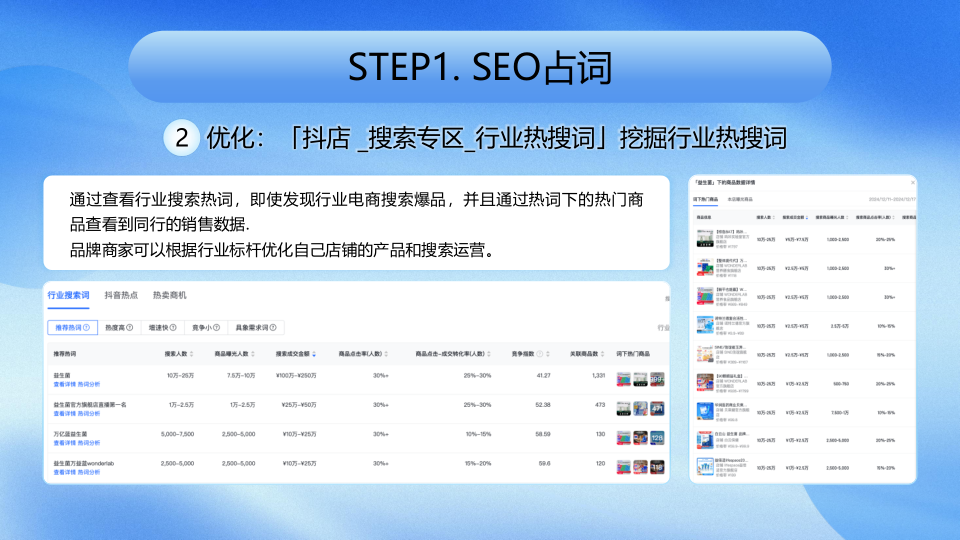Screen dimensions: 960x540
Task: Open 热词分析 for 益生菌 row
Action: coord(89,384)
